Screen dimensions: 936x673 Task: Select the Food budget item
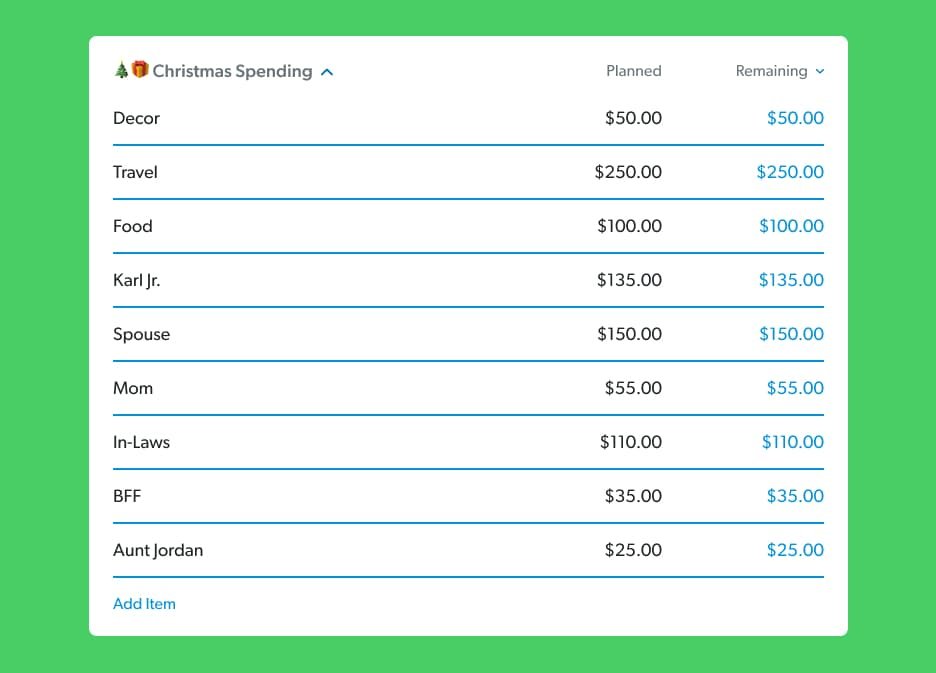click(132, 226)
